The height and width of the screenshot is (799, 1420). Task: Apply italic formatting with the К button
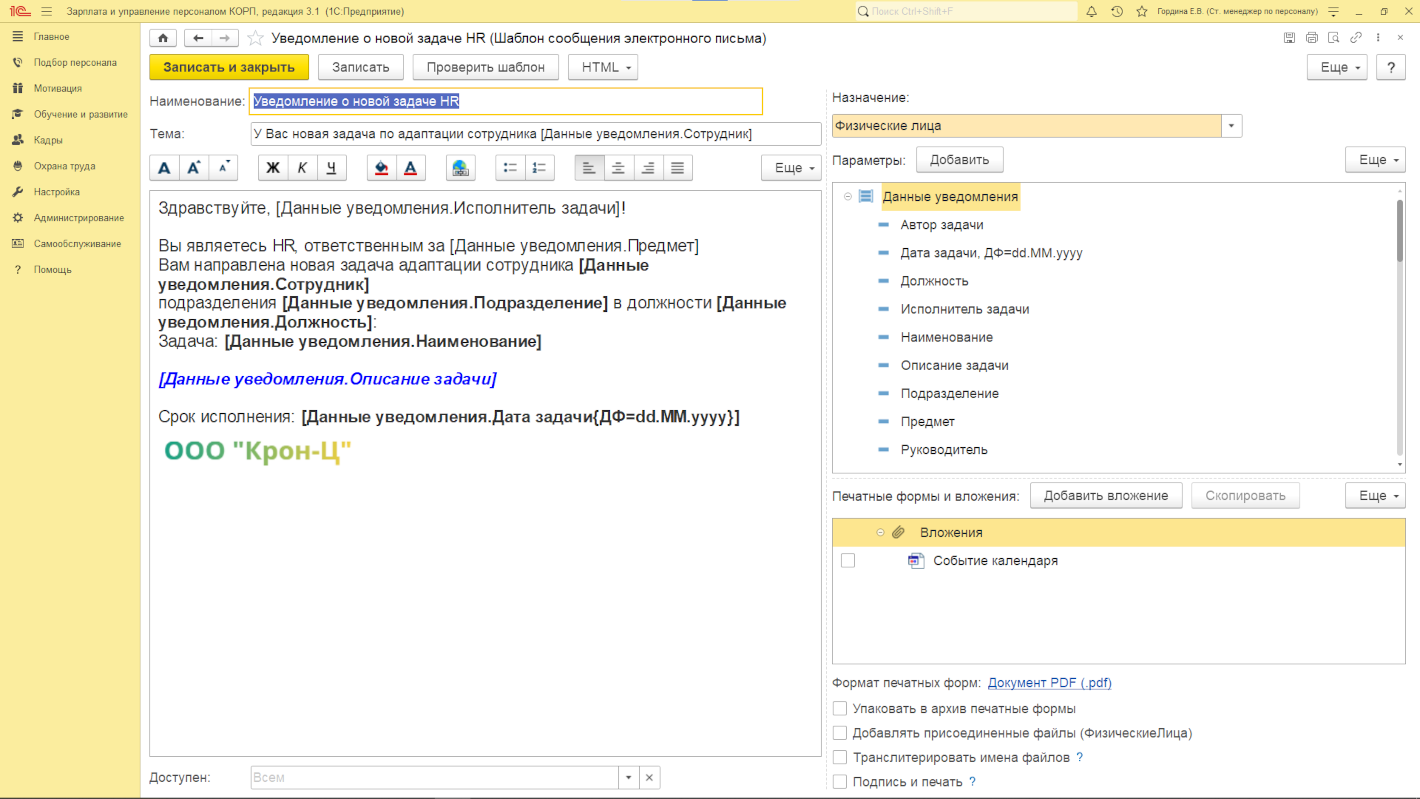pos(302,168)
